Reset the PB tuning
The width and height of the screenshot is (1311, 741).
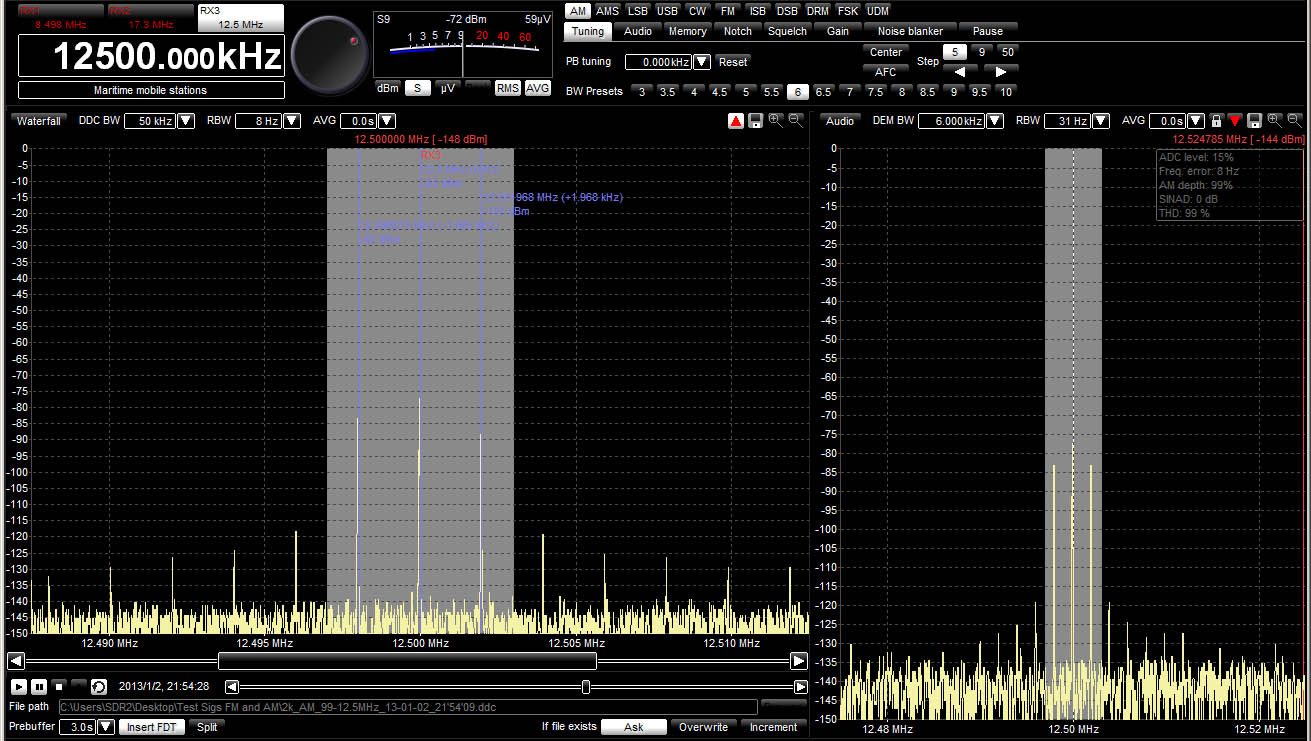point(733,62)
